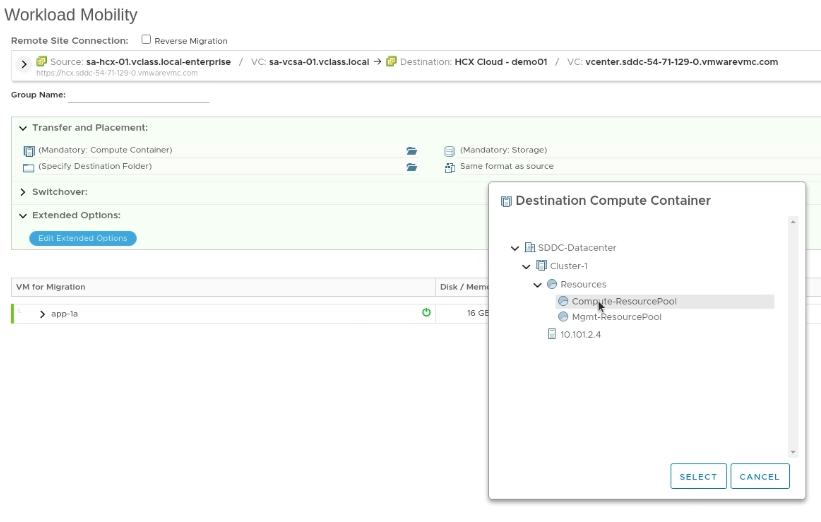Expand the Remote Site Connection details chevron
The width and height of the screenshot is (821, 522).
point(24,64)
